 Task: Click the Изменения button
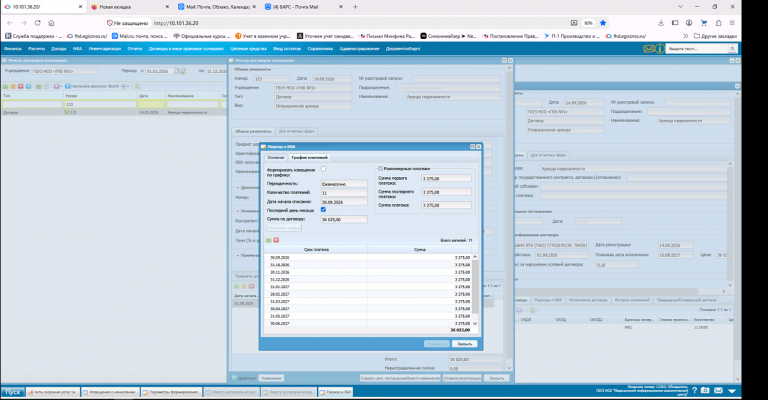pos(271,378)
